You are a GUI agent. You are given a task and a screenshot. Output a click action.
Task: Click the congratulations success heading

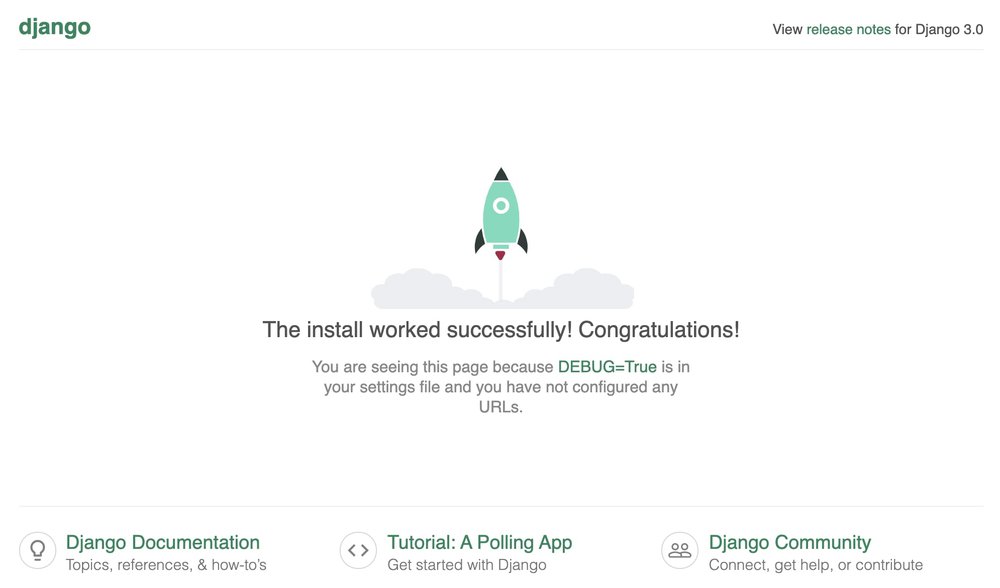[x=500, y=329]
